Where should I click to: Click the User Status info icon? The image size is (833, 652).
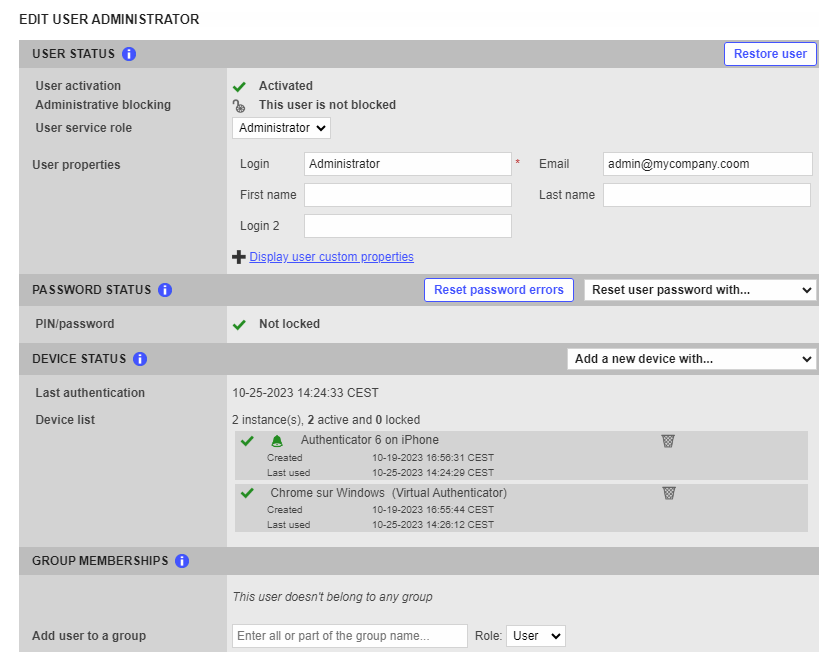coord(130,54)
